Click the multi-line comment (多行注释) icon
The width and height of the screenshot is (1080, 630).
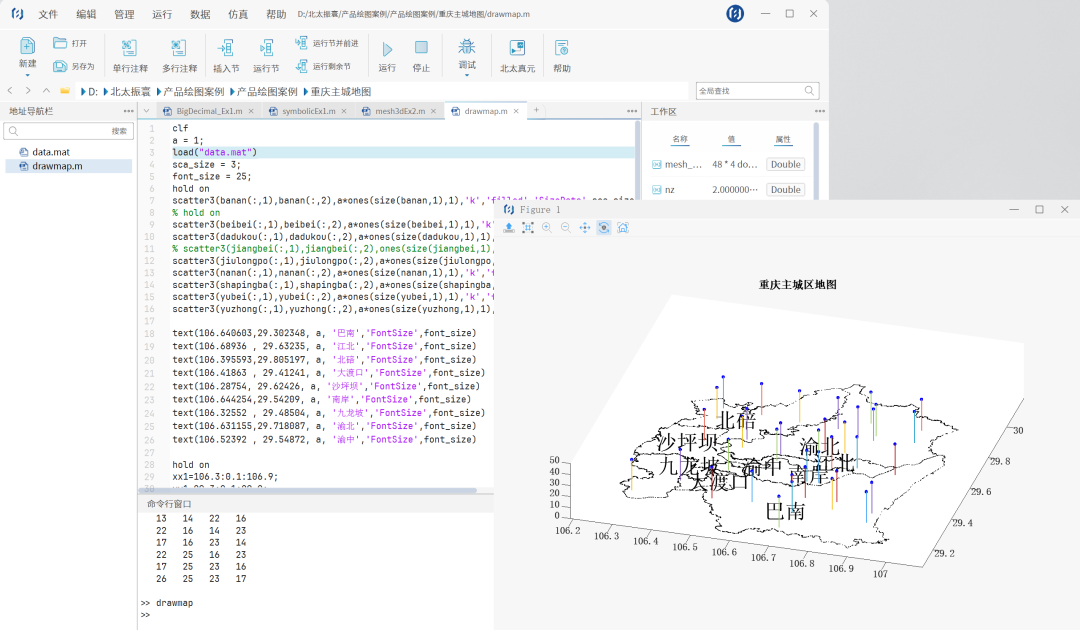[179, 48]
